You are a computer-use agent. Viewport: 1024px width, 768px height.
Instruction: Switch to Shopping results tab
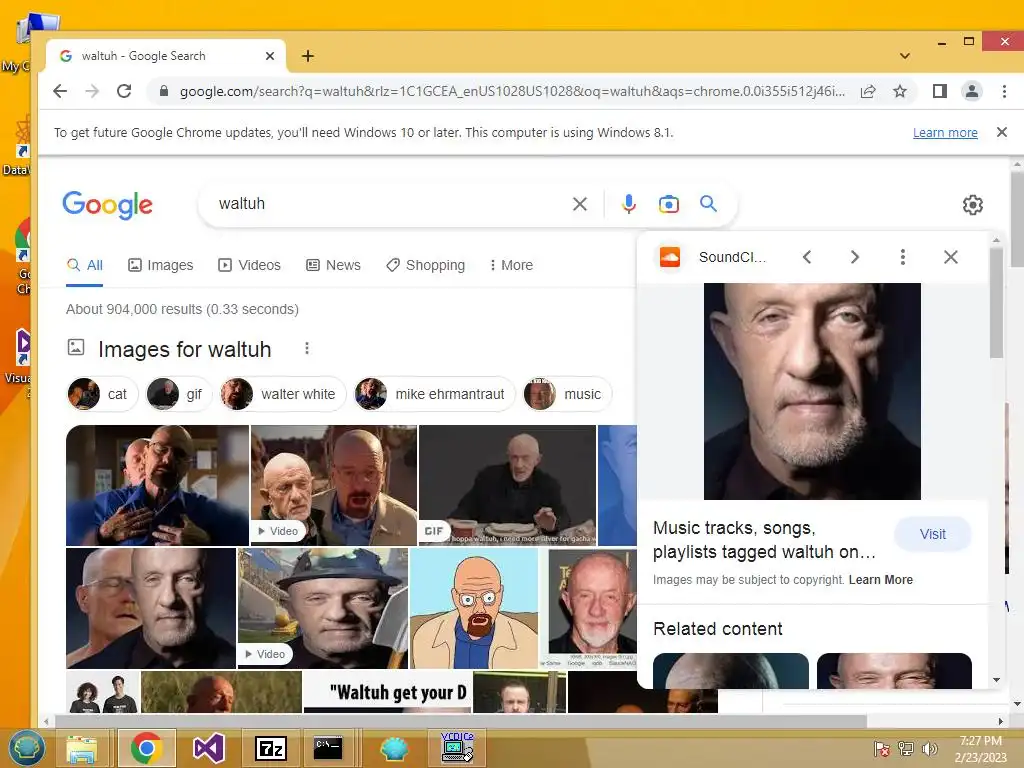click(x=425, y=265)
